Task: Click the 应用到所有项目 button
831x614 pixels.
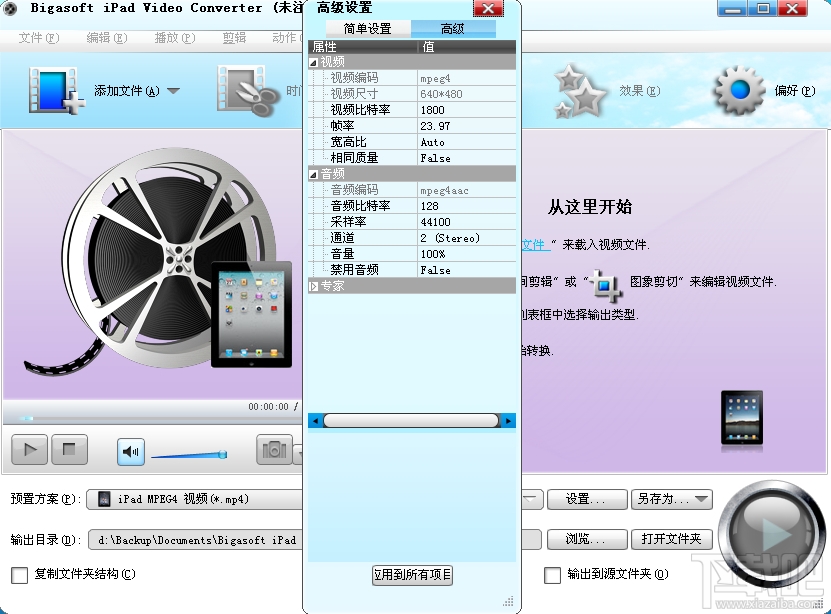Action: pos(411,576)
